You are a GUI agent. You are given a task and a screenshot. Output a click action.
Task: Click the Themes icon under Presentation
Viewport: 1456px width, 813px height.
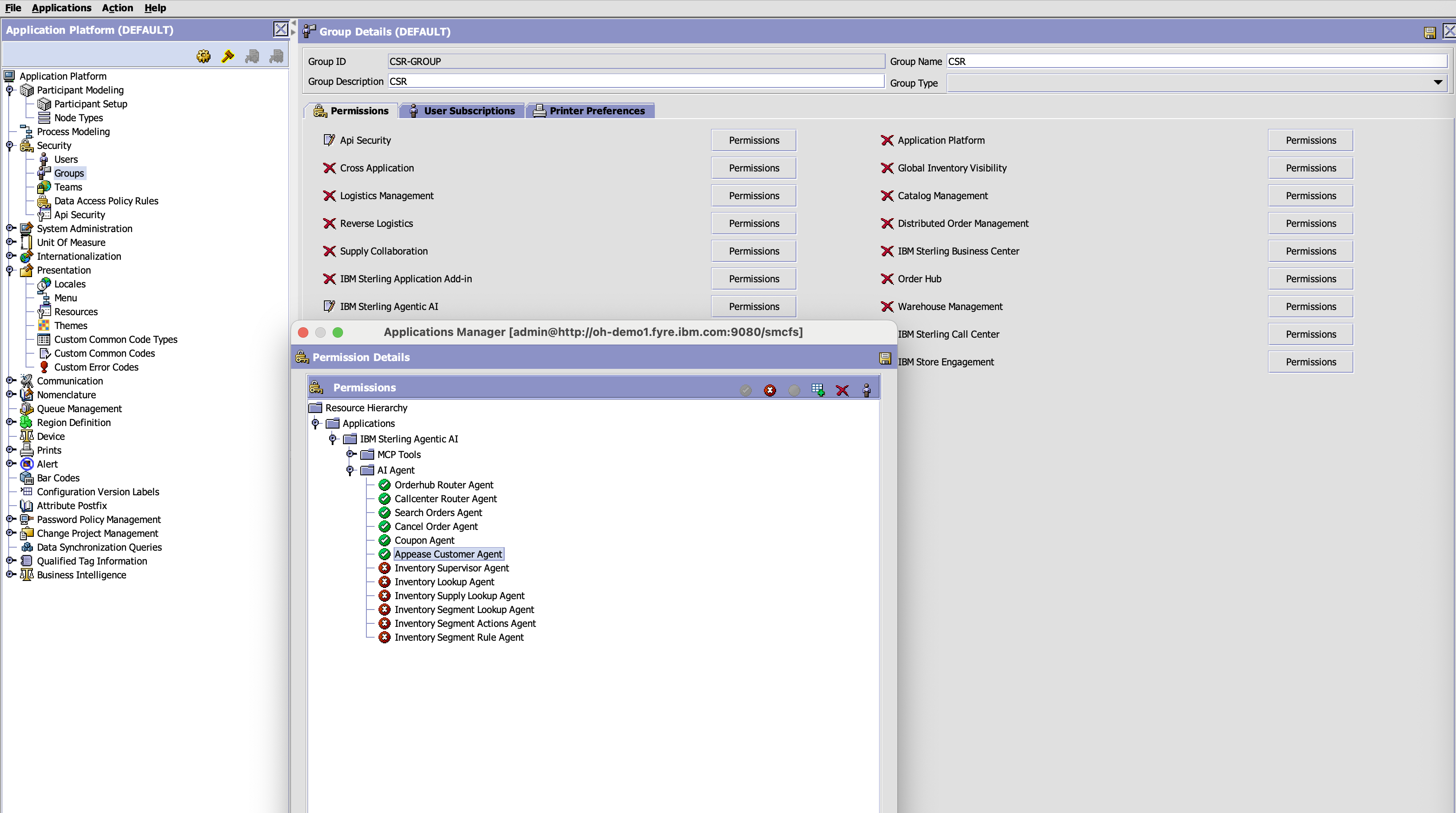43,326
